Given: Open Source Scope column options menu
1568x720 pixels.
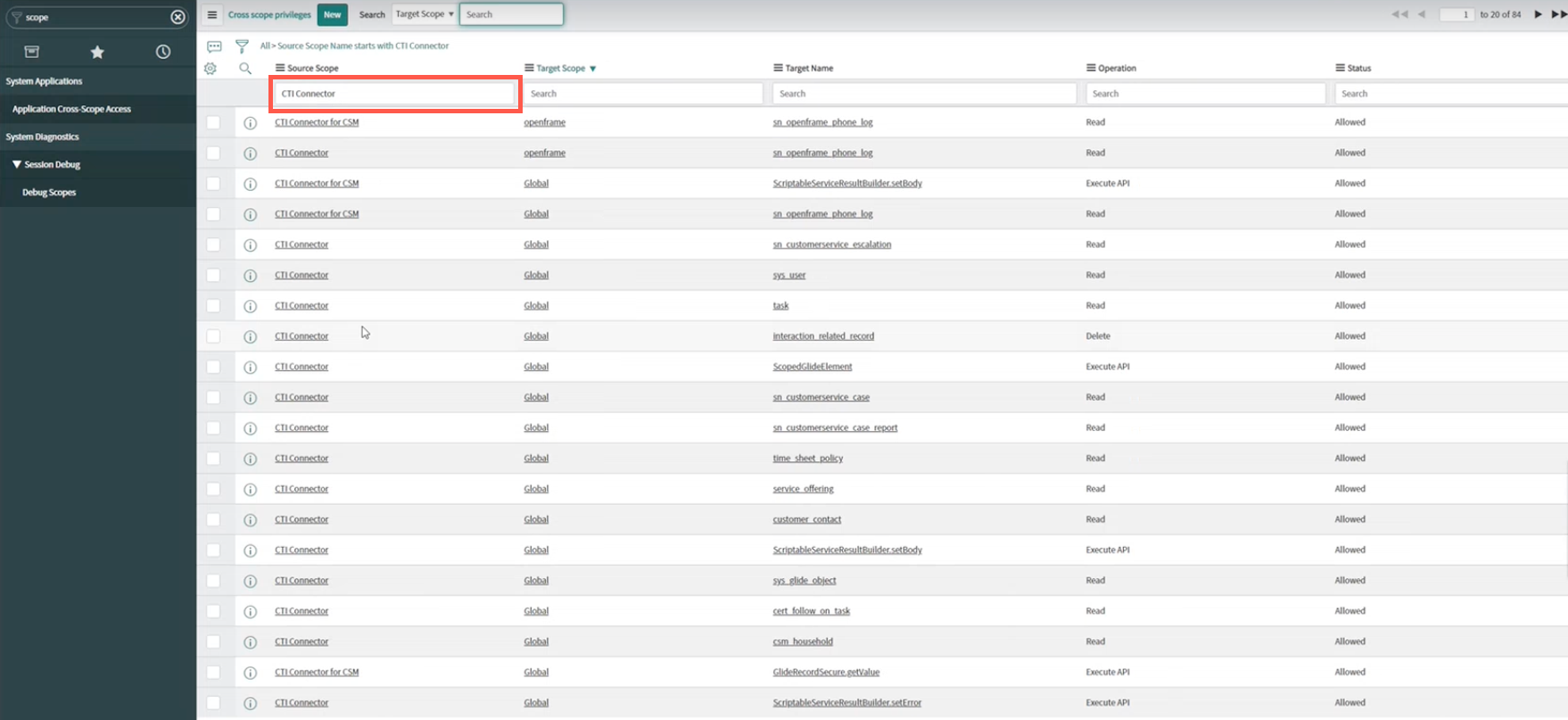Looking at the screenshot, I should (280, 68).
